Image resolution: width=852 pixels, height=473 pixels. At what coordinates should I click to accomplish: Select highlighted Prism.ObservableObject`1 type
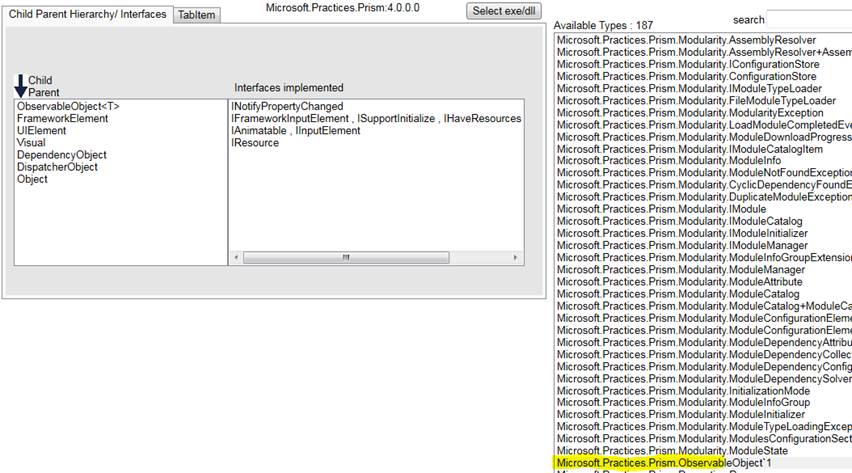point(664,463)
